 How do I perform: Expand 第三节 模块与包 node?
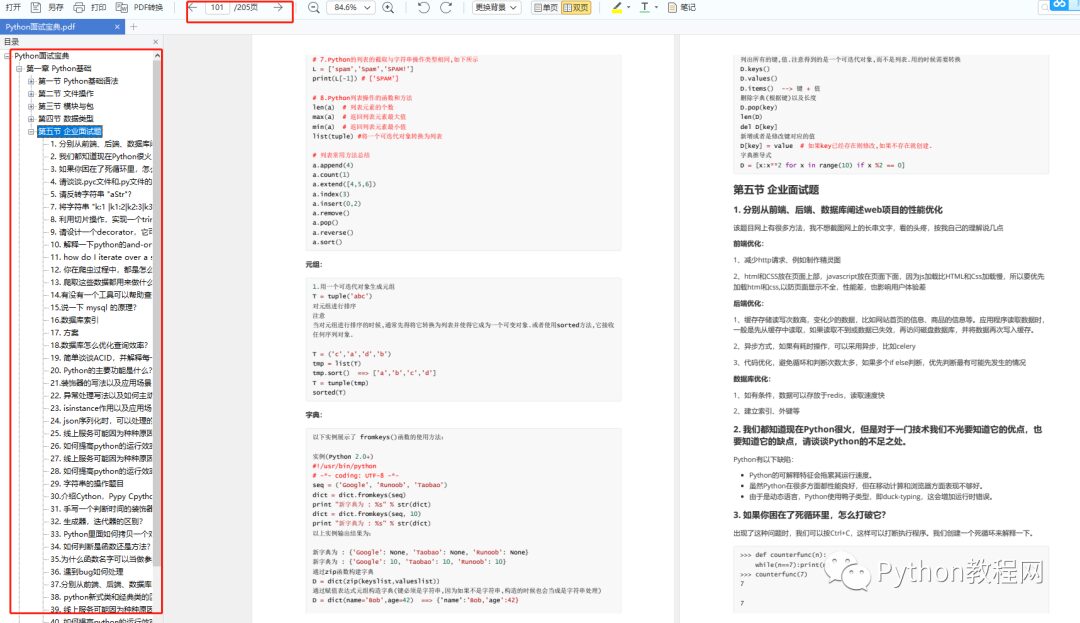click(x=31, y=107)
